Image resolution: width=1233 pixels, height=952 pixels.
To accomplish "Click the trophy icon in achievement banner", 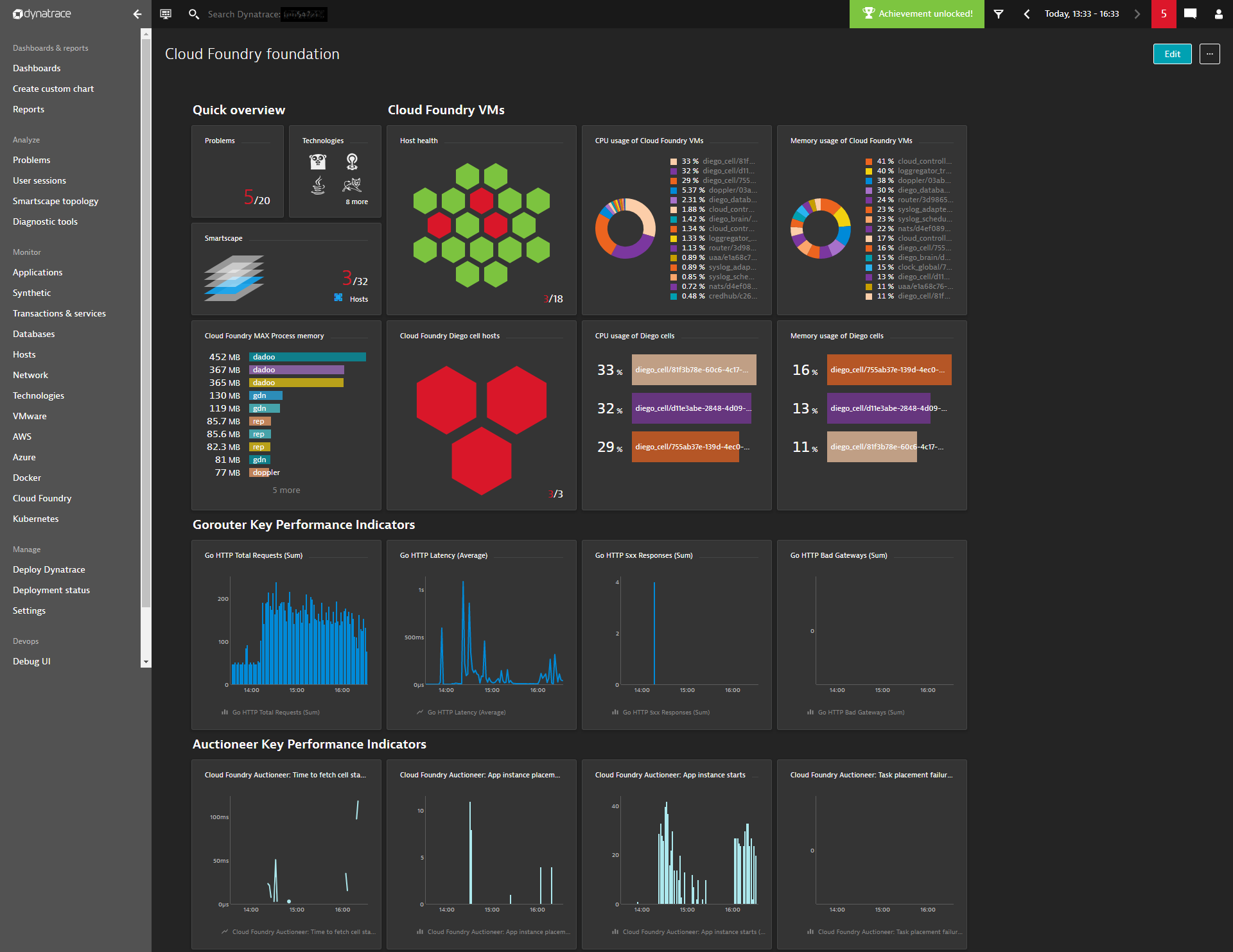I will [868, 13].
